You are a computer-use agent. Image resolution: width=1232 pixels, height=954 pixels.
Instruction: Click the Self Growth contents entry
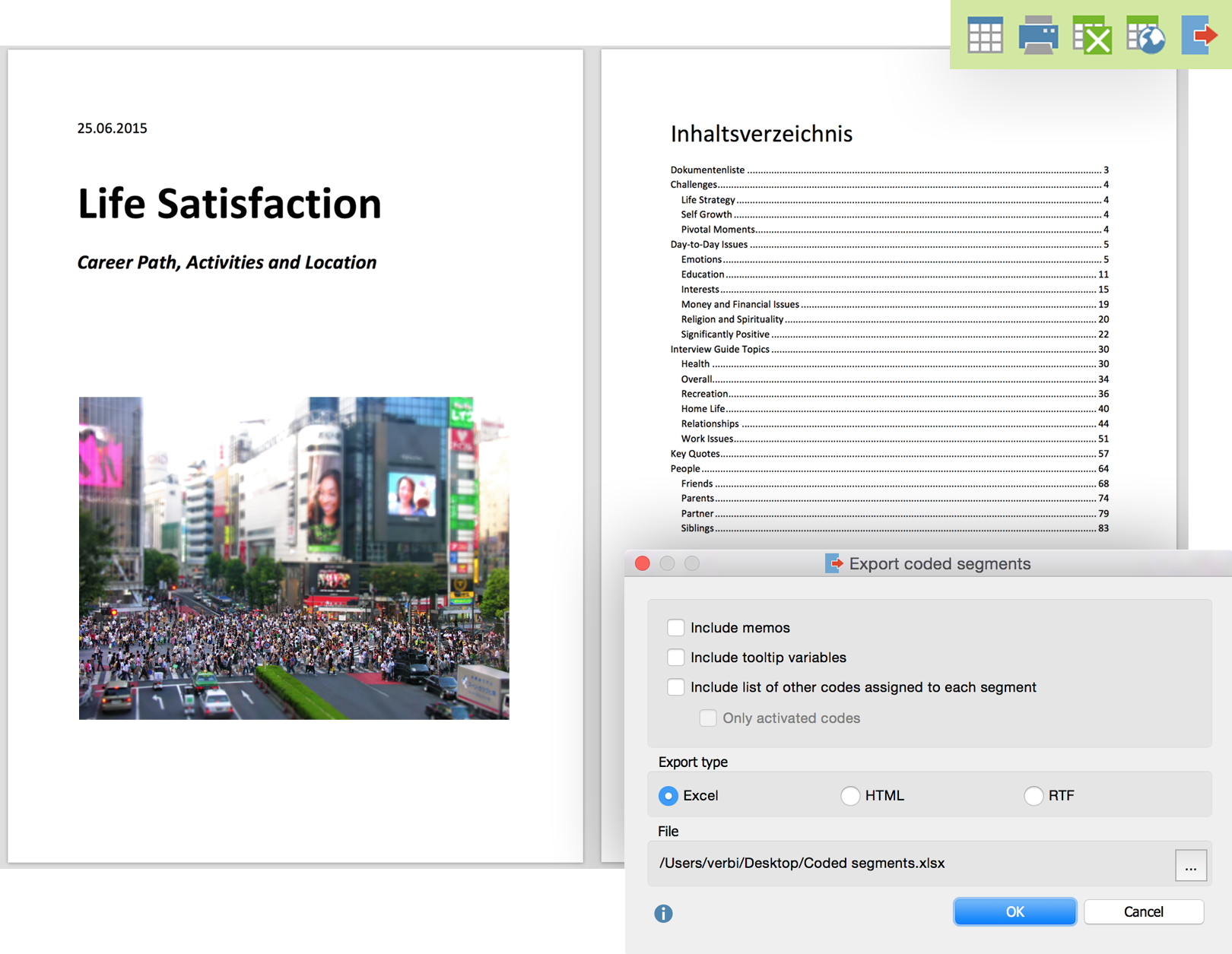coord(894,214)
